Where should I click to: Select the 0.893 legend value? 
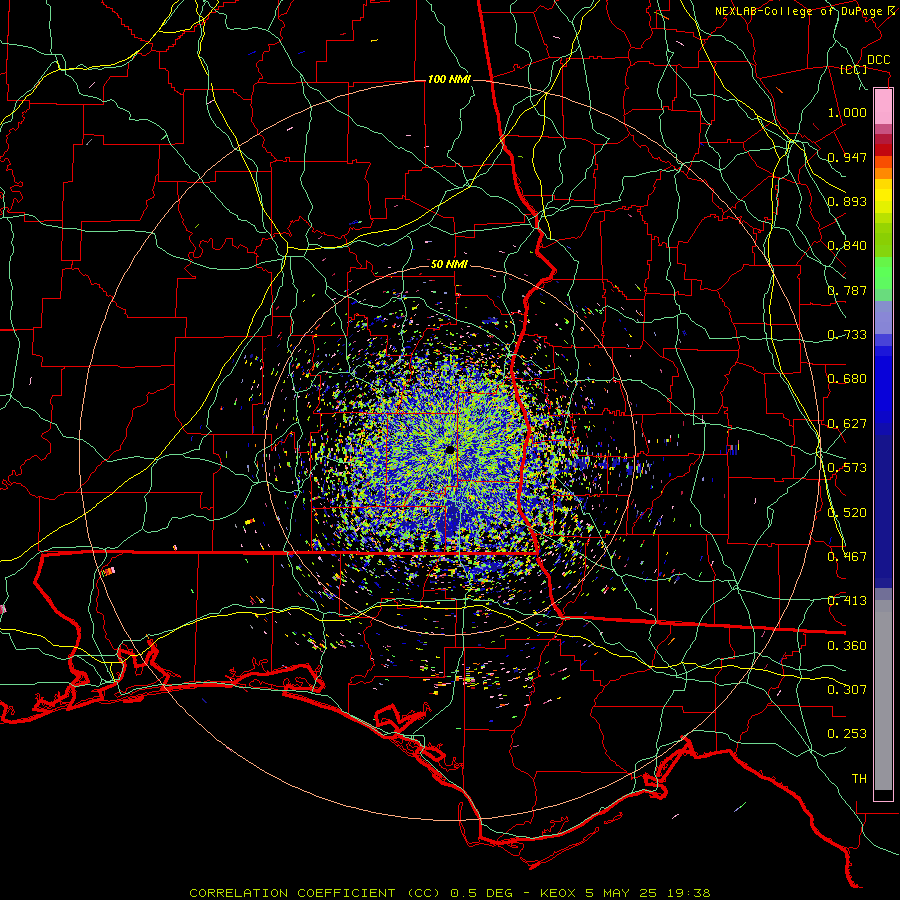pyautogui.click(x=847, y=201)
